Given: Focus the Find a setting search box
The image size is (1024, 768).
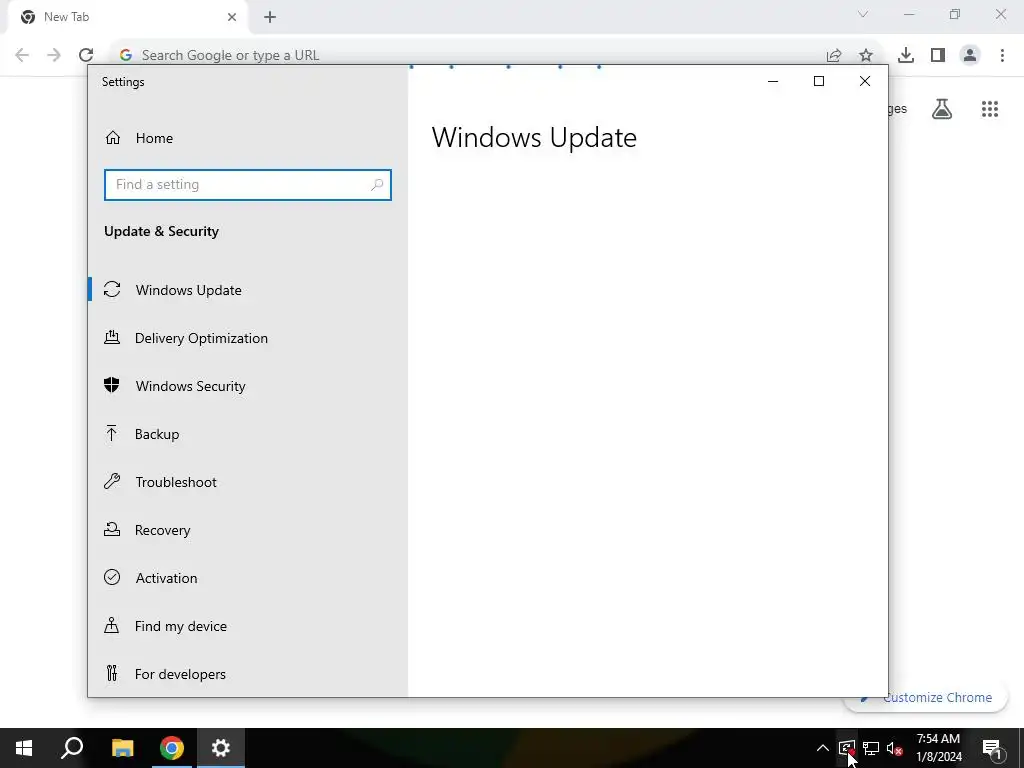Looking at the screenshot, I should pyautogui.click(x=248, y=185).
